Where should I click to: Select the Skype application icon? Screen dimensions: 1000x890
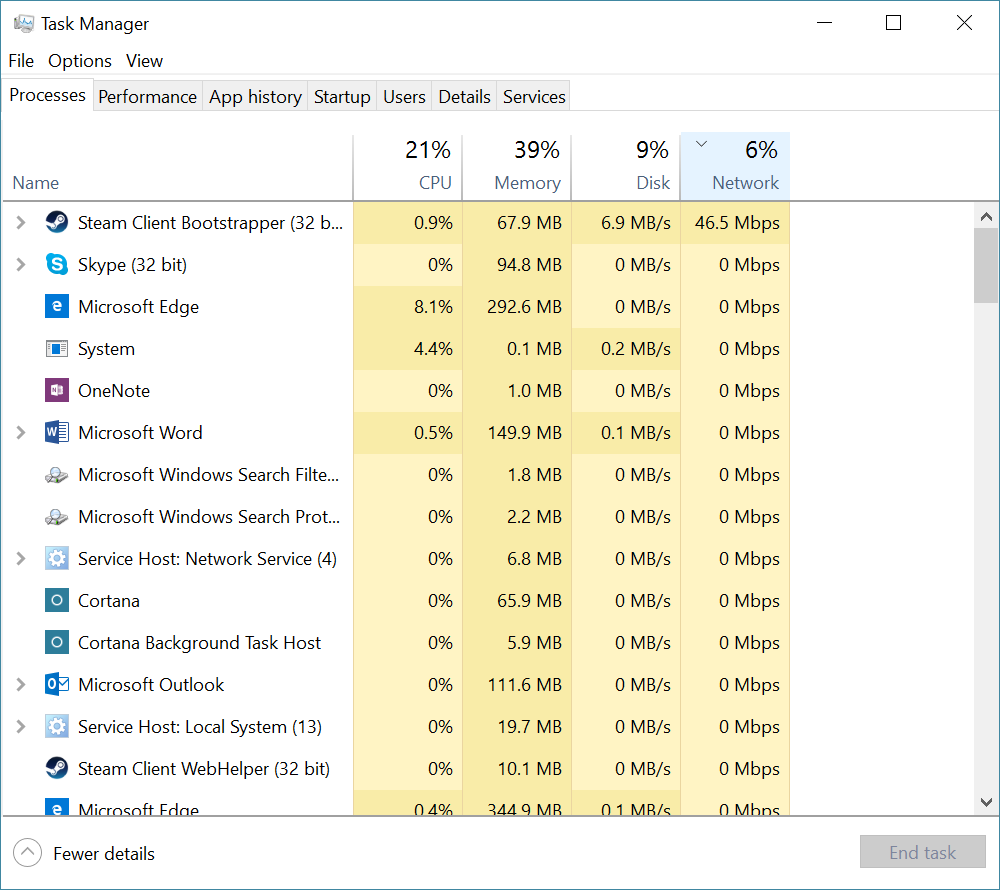coord(57,264)
